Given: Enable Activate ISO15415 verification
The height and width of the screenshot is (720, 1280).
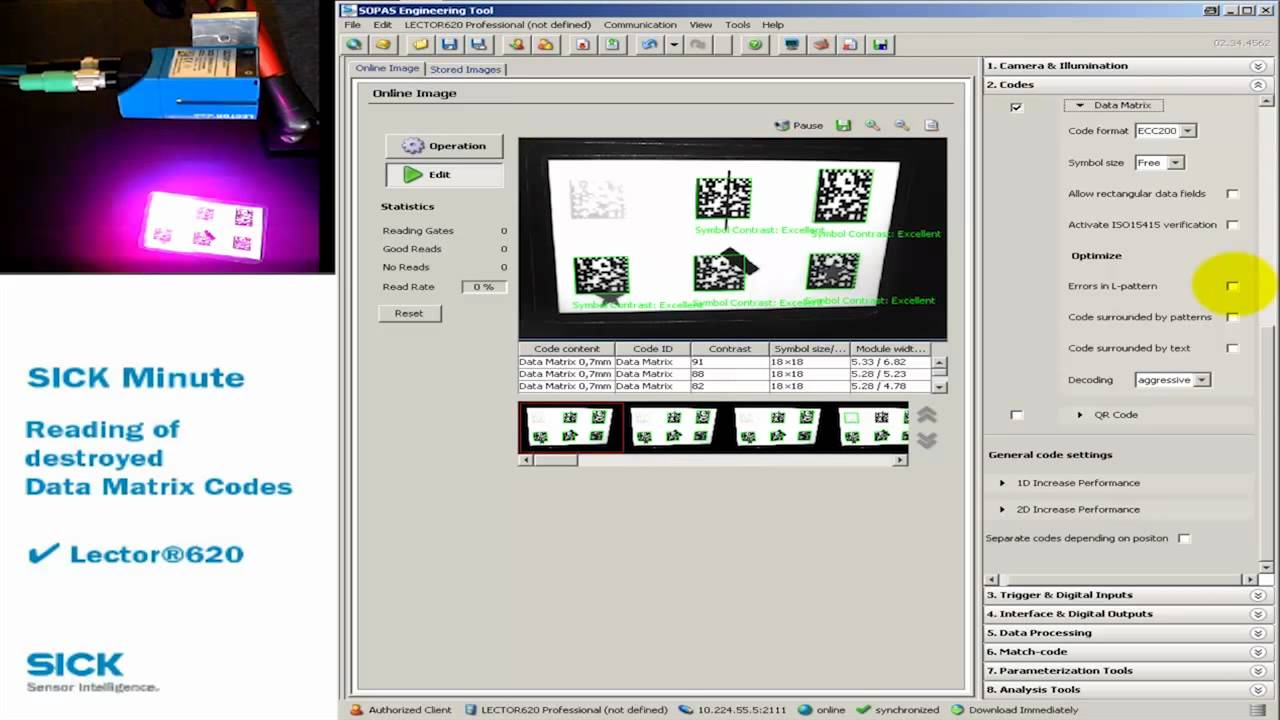Looking at the screenshot, I should 1232,225.
